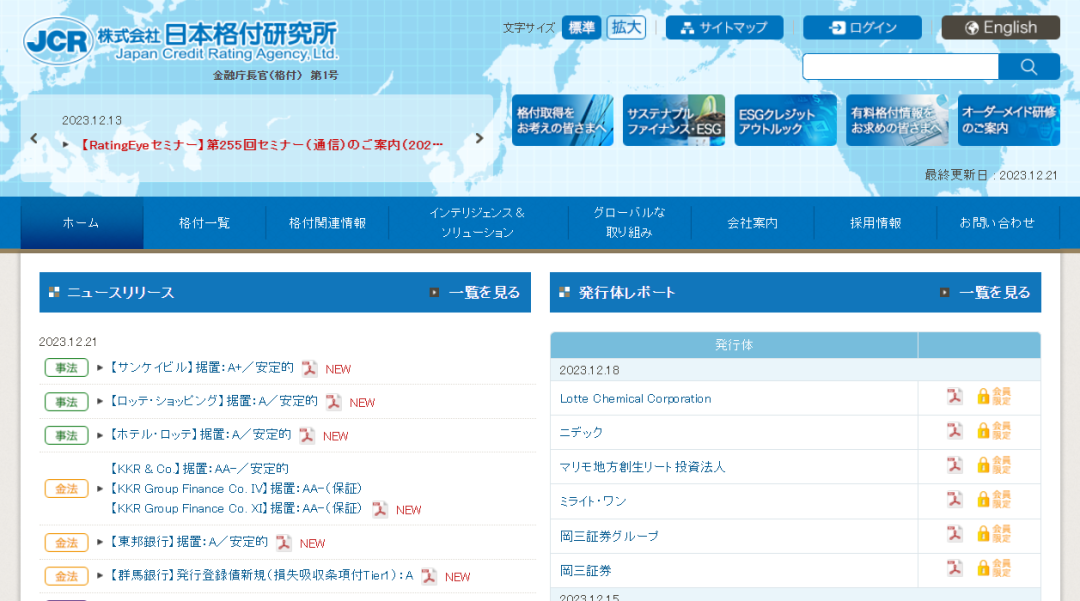
Task: Open グローバルな取り組み menu
Action: click(629, 223)
